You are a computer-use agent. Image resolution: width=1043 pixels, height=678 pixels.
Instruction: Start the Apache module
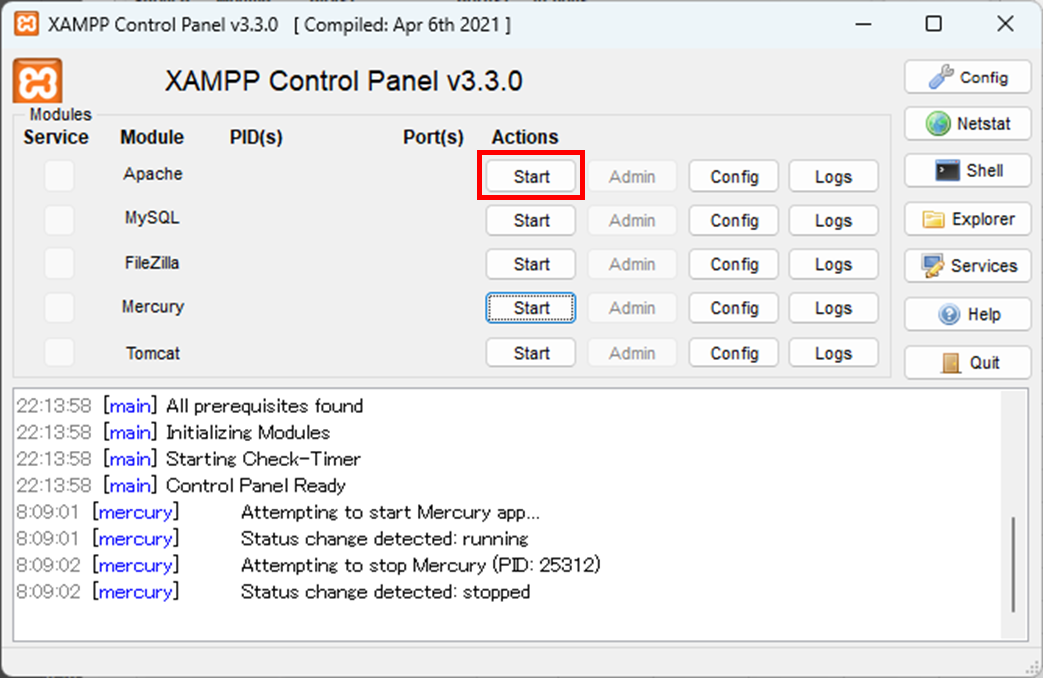[530, 176]
